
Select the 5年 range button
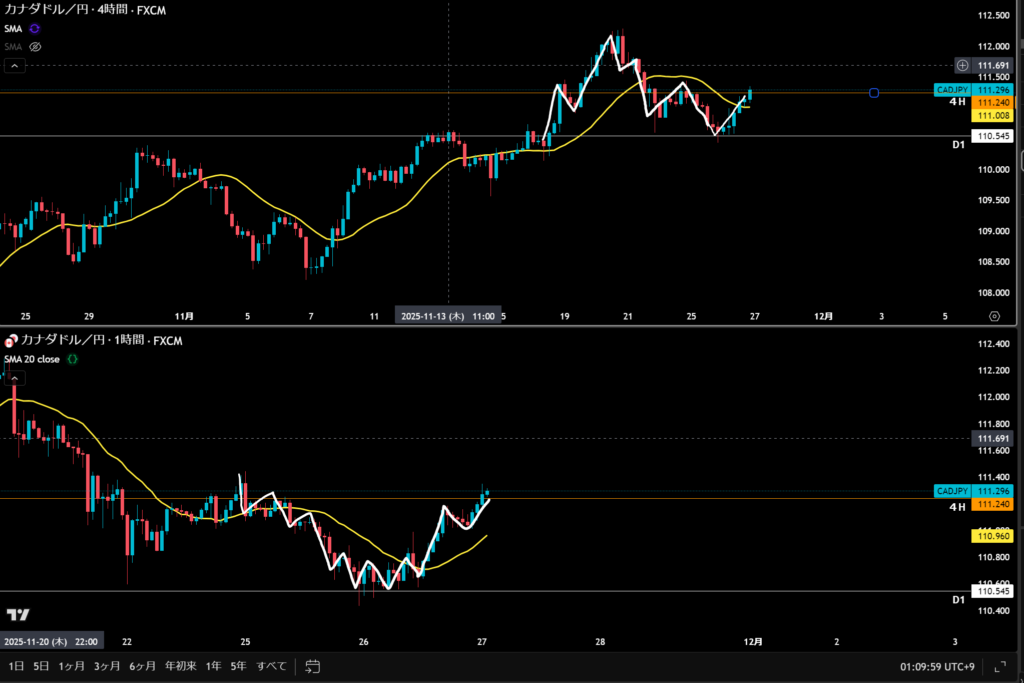coord(238,666)
